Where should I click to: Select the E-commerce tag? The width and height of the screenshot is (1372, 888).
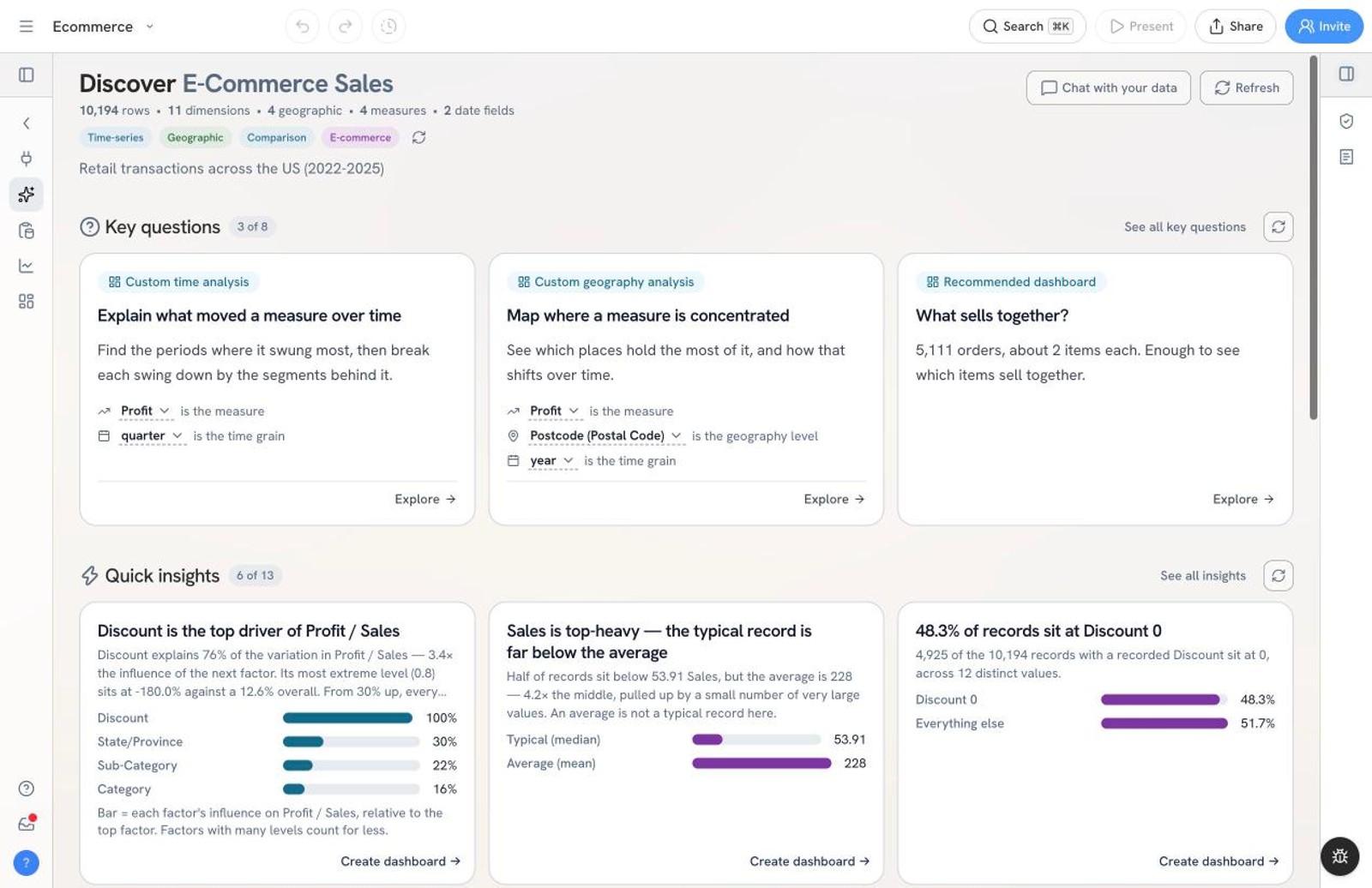coord(360,137)
